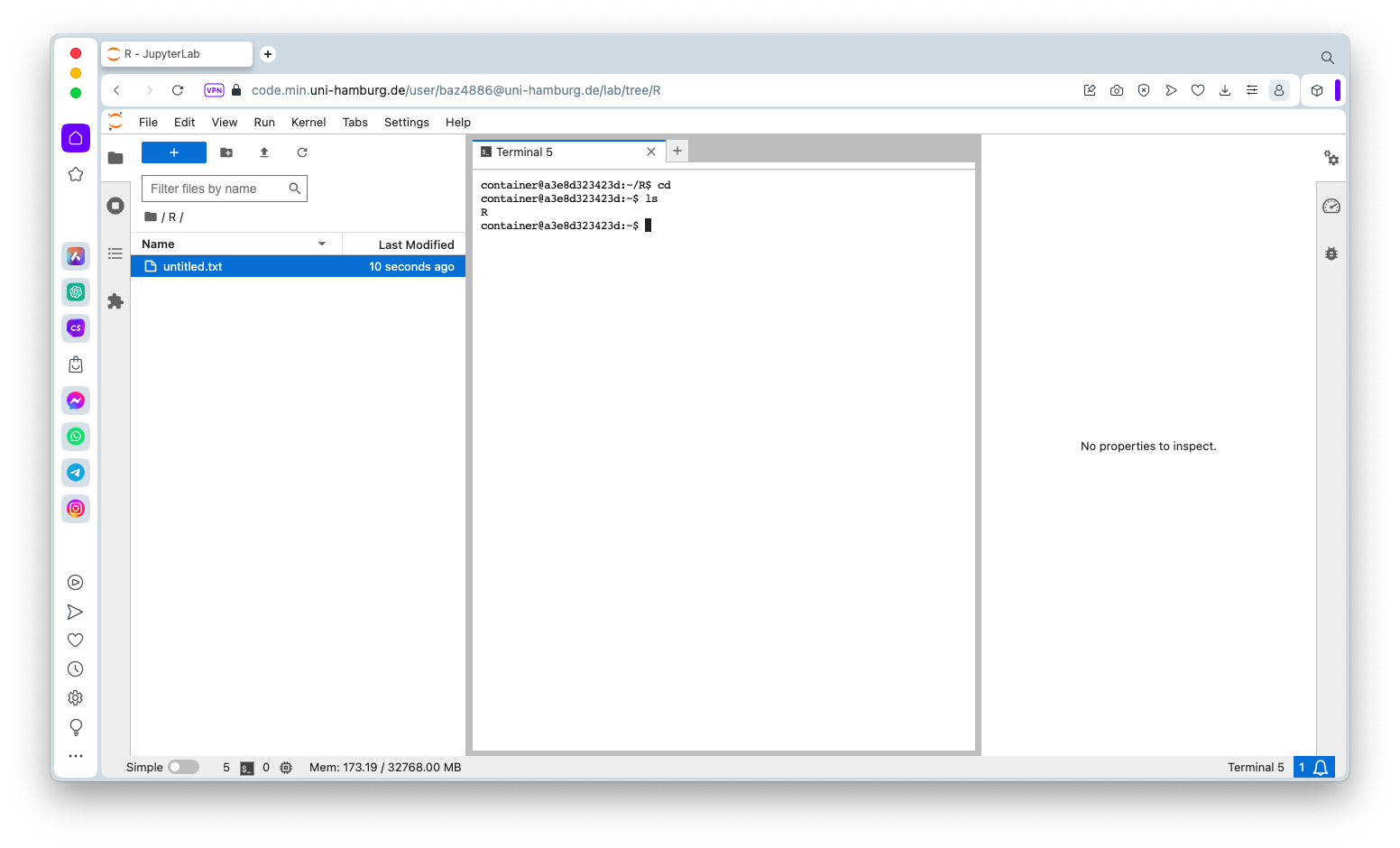Screen dimensions: 1400x848
Task: Open the Kernel menu
Action: point(308,123)
